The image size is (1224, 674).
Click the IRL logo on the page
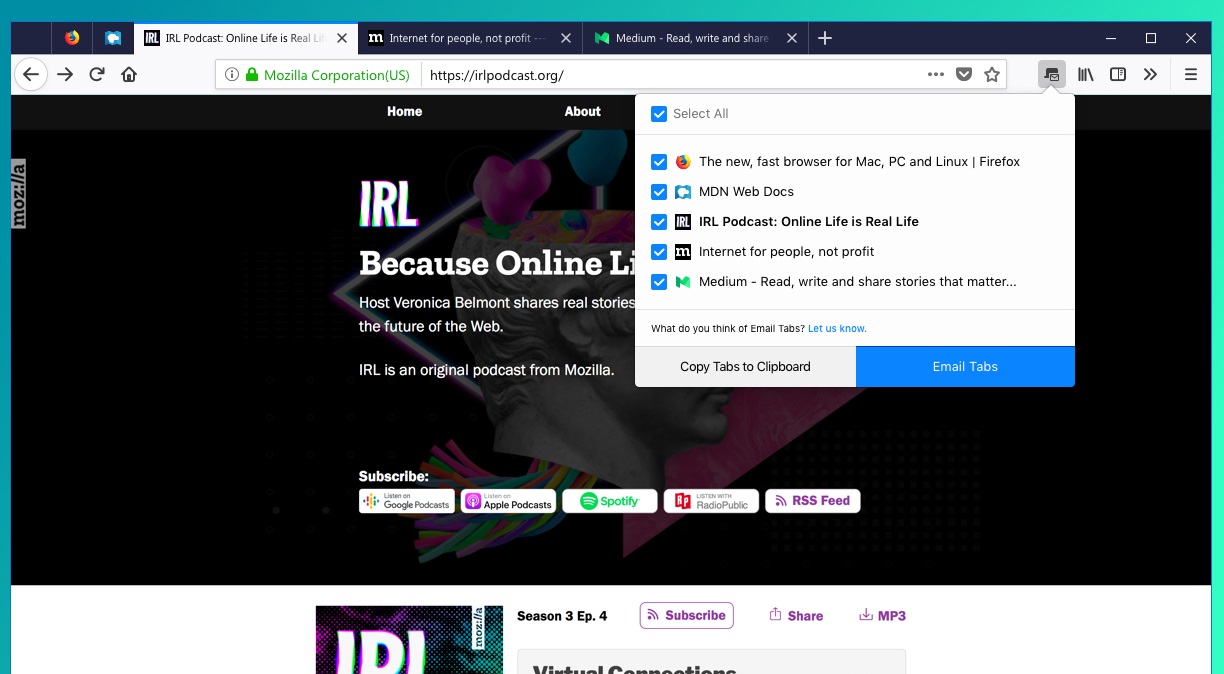click(388, 204)
